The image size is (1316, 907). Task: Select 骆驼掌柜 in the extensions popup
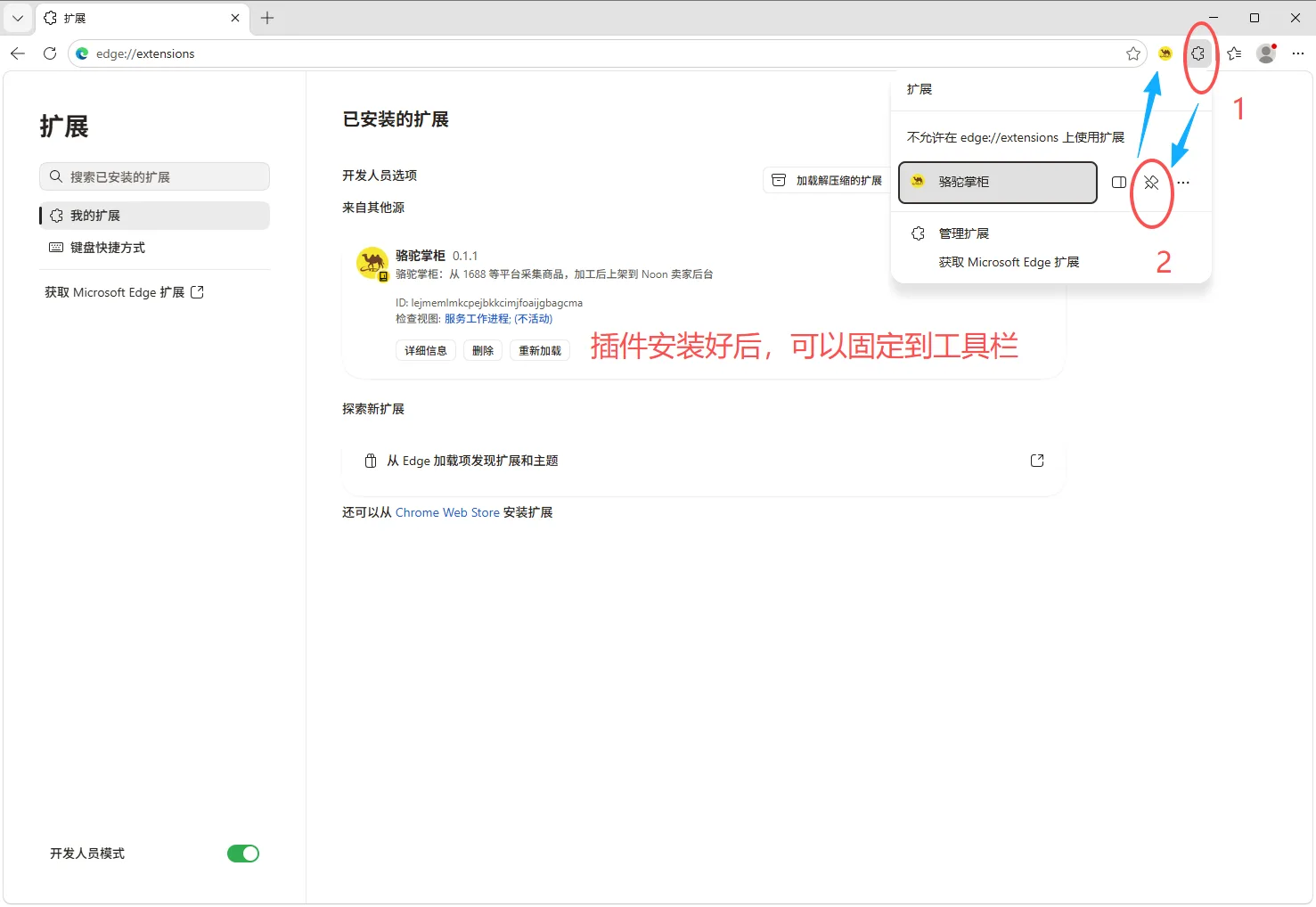coord(998,182)
